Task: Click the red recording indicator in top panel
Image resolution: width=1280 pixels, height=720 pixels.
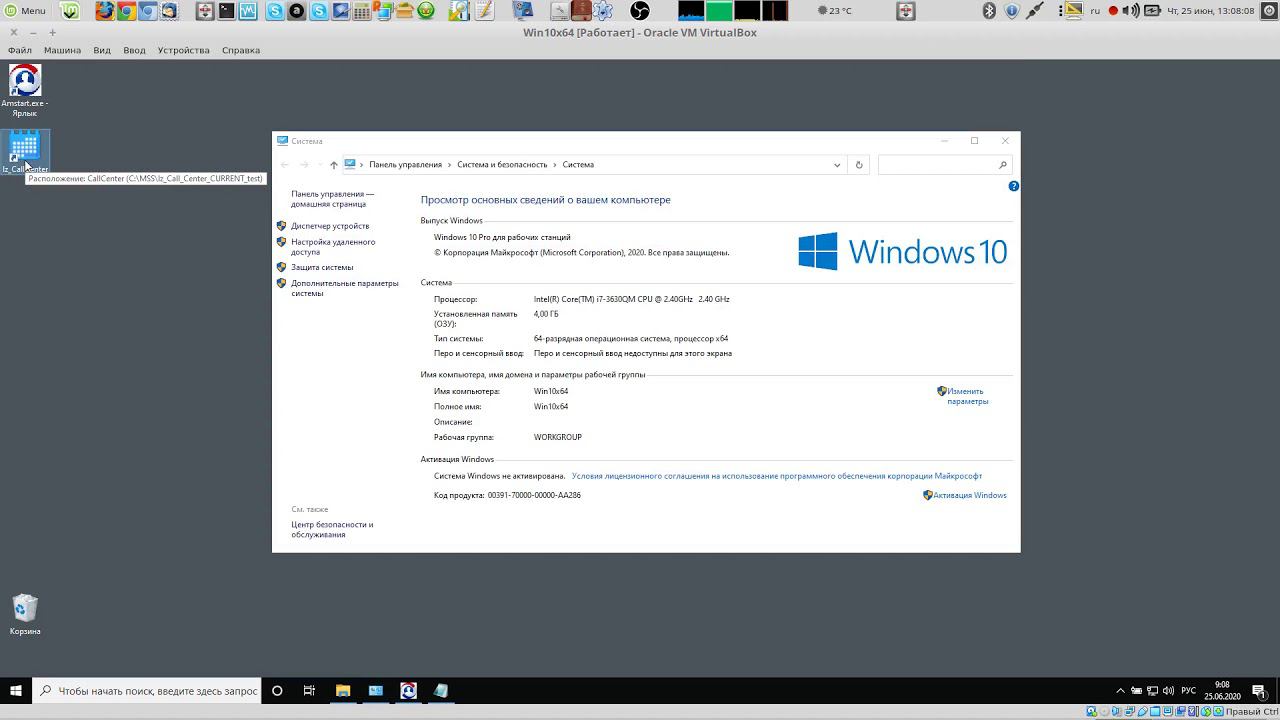Action: (1113, 11)
